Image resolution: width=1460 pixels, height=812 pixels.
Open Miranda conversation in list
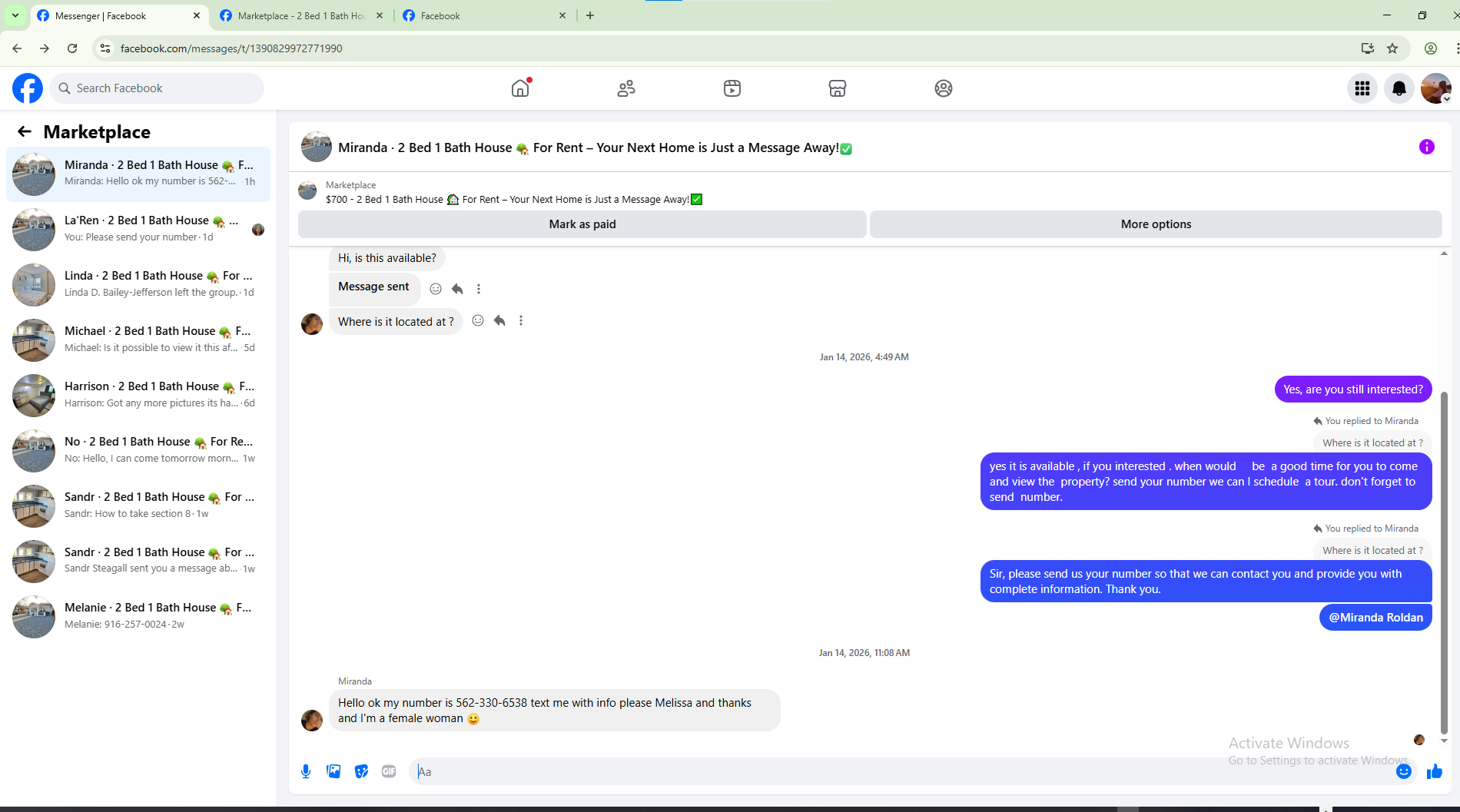(x=138, y=174)
